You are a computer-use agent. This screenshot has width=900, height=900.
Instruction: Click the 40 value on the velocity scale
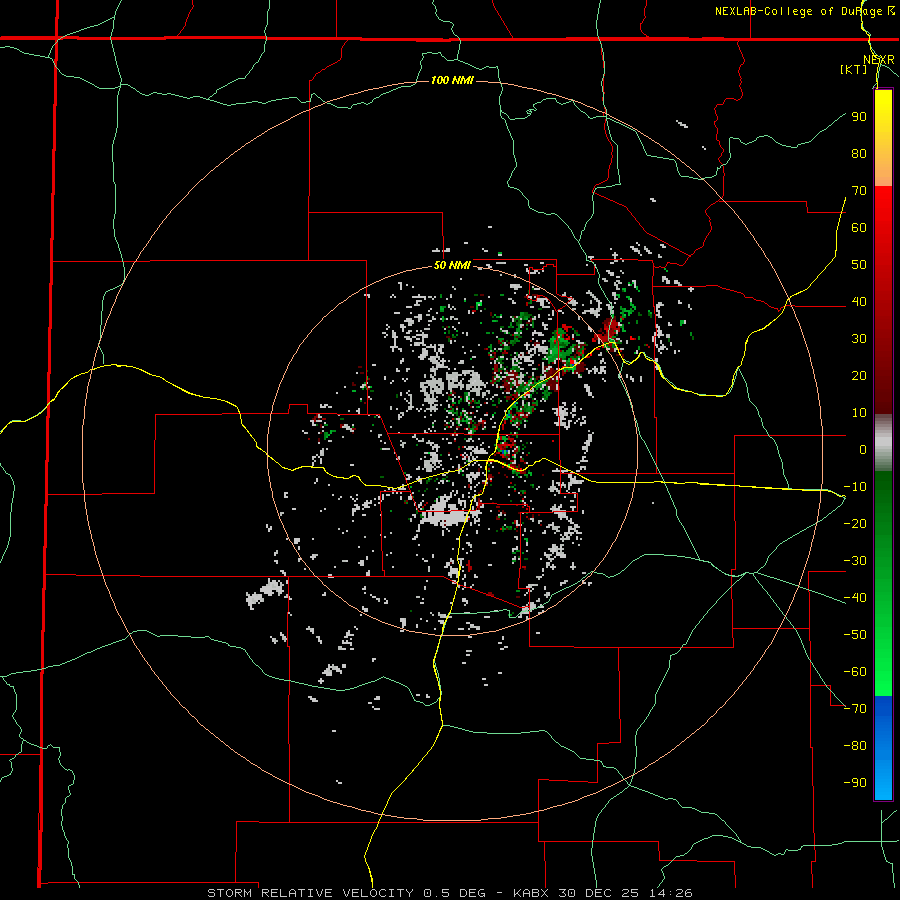pyautogui.click(x=859, y=302)
